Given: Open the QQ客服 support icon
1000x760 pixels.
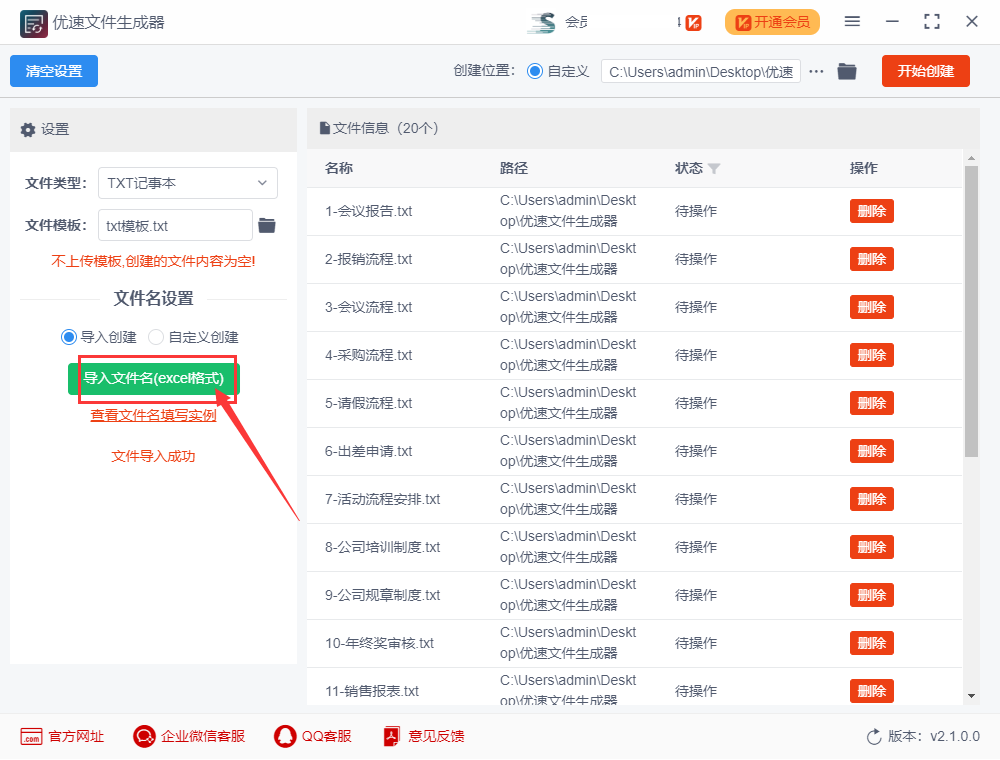Looking at the screenshot, I should [x=285, y=736].
